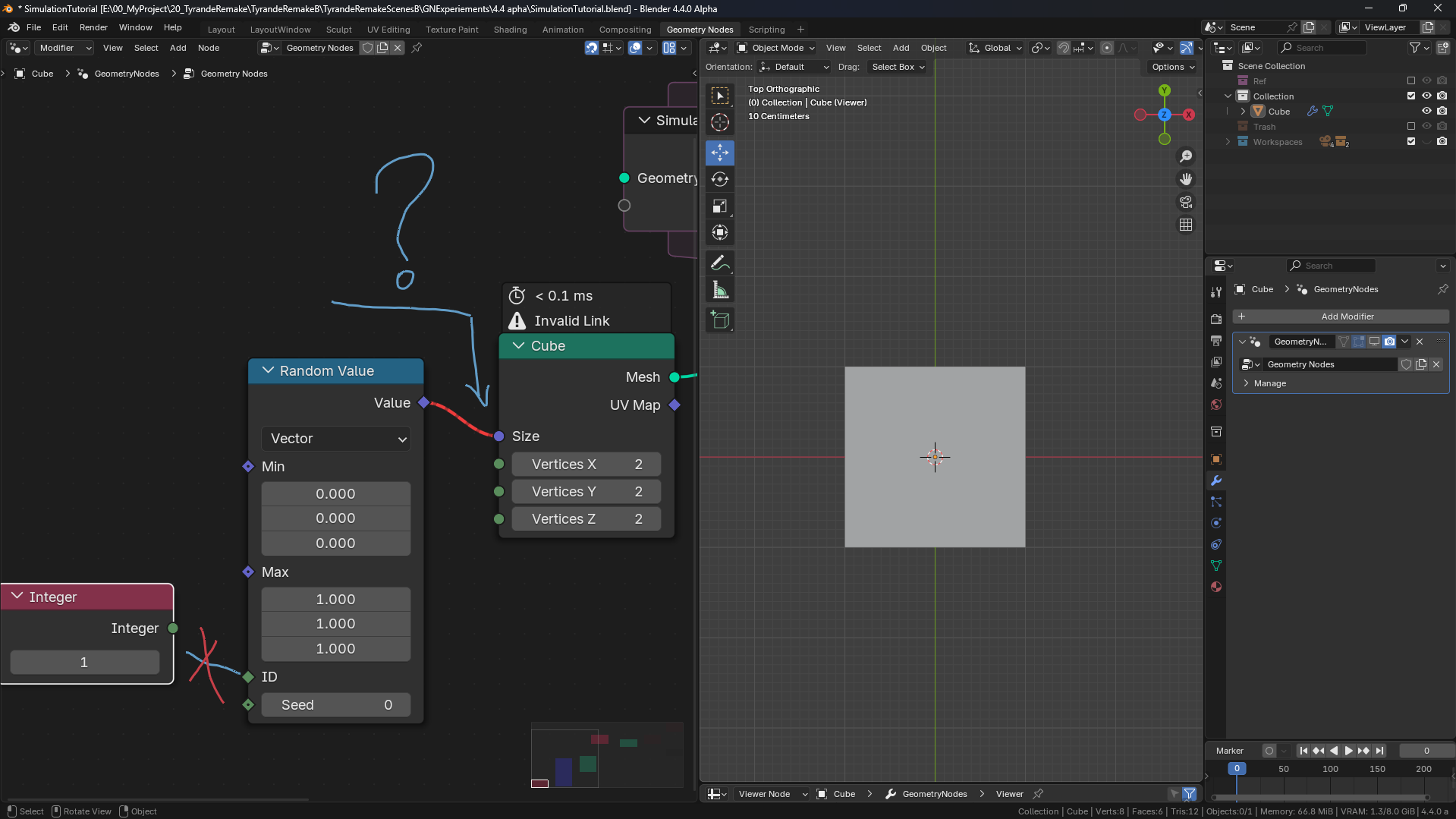1456x819 pixels.
Task: Select the 3D Cursor tool
Action: point(719,121)
